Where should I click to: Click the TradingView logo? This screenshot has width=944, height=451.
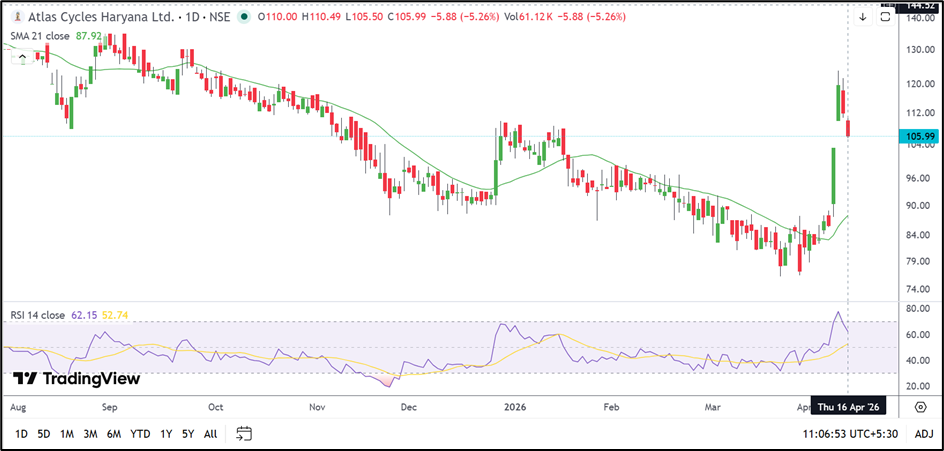[x=76, y=379]
